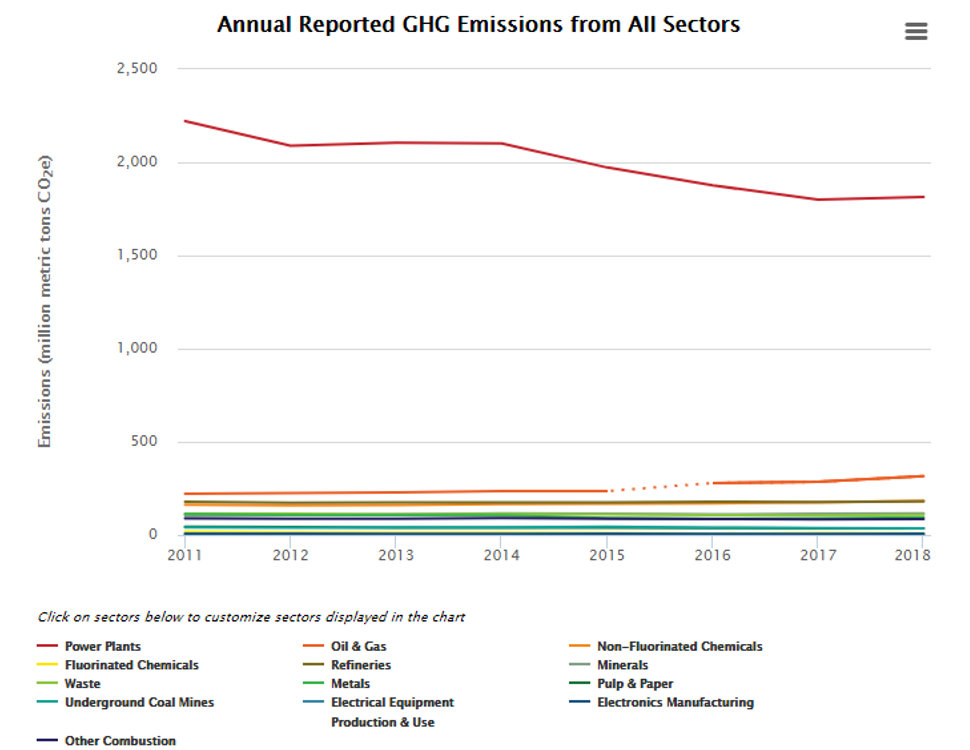Image resolution: width=970 pixels, height=750 pixels.
Task: Toggle Underground Coal Mines visibility
Action: pos(142,702)
